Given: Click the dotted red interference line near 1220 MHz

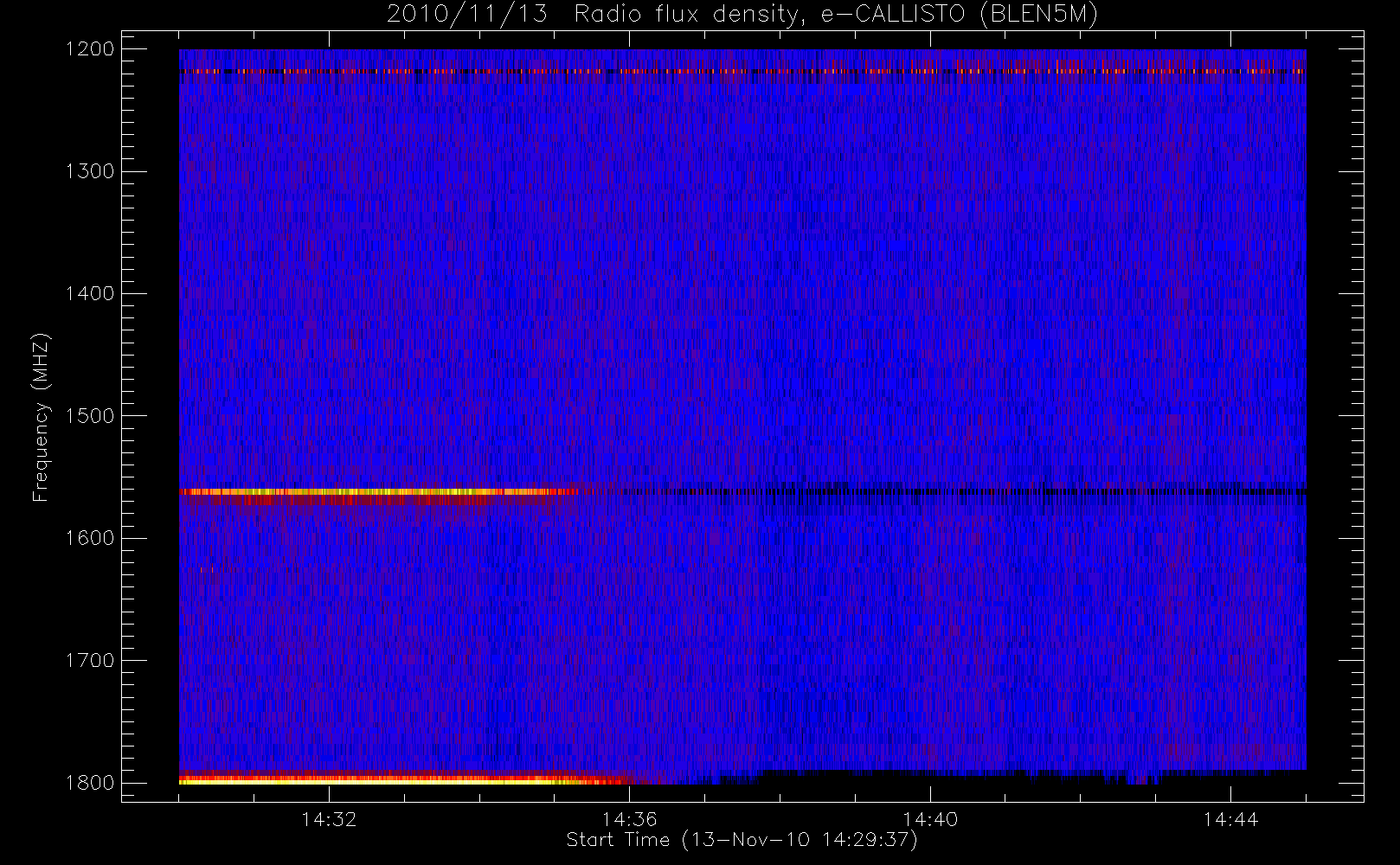Looking at the screenshot, I should pyautogui.click(x=742, y=72).
